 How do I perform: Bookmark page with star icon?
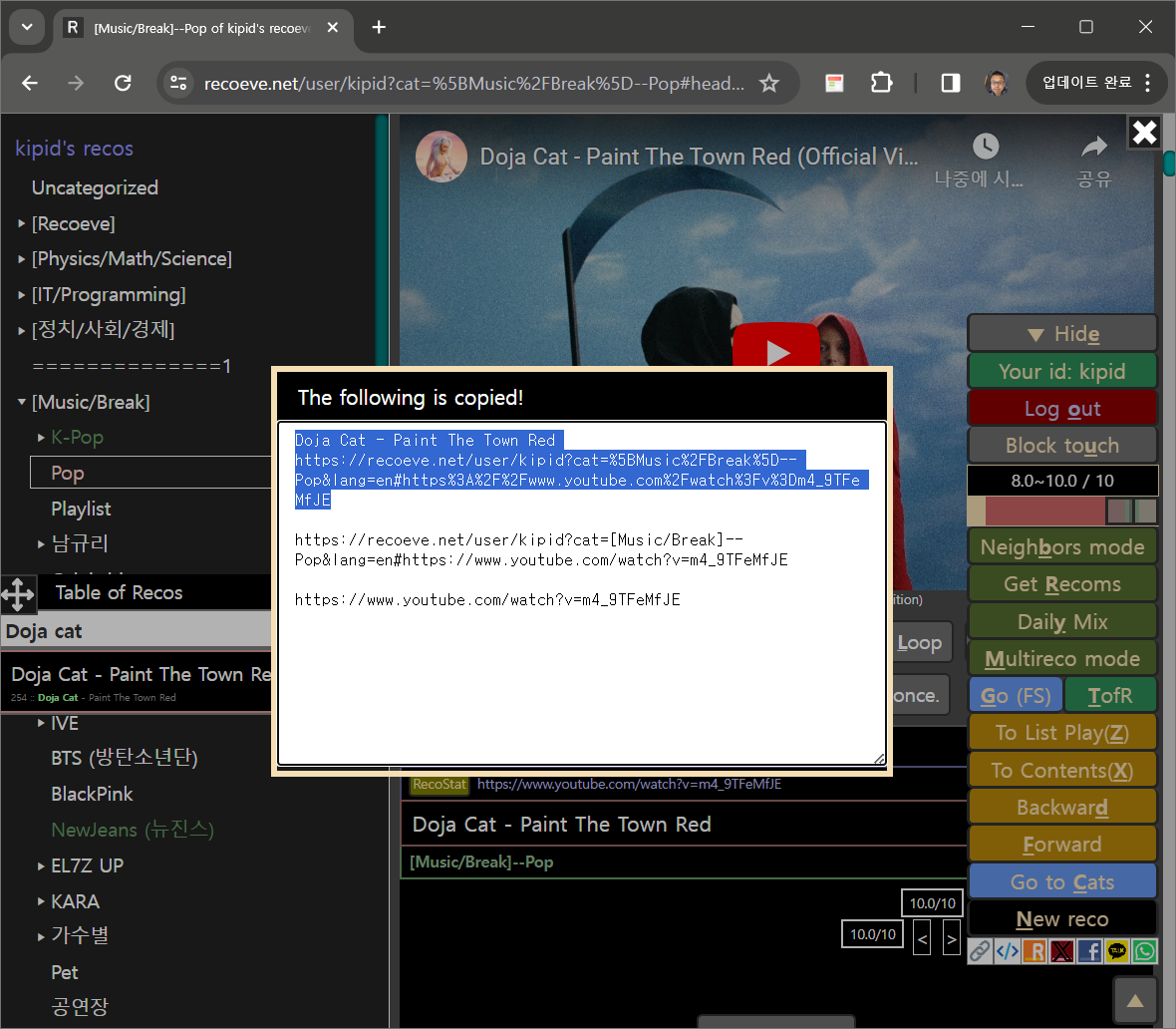(x=768, y=84)
